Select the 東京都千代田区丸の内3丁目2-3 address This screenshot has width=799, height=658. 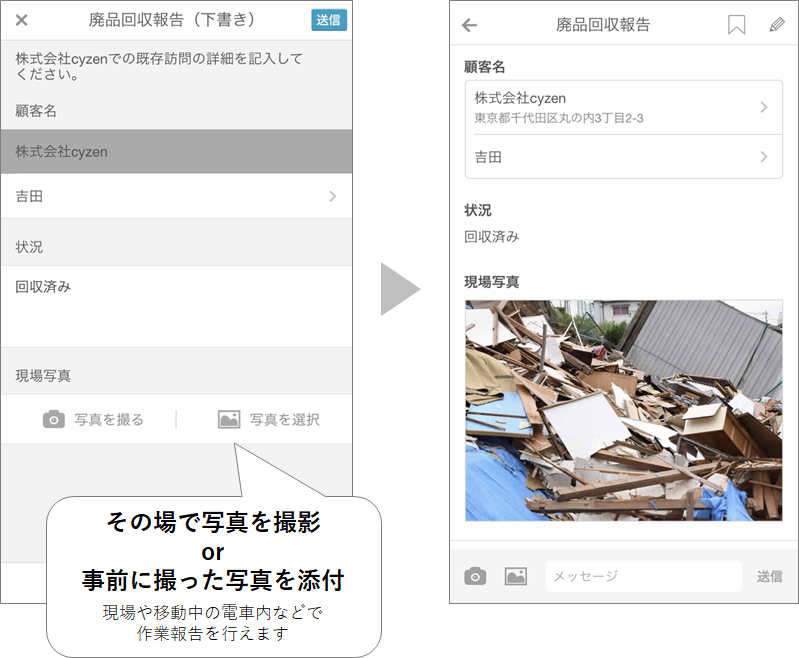559,118
